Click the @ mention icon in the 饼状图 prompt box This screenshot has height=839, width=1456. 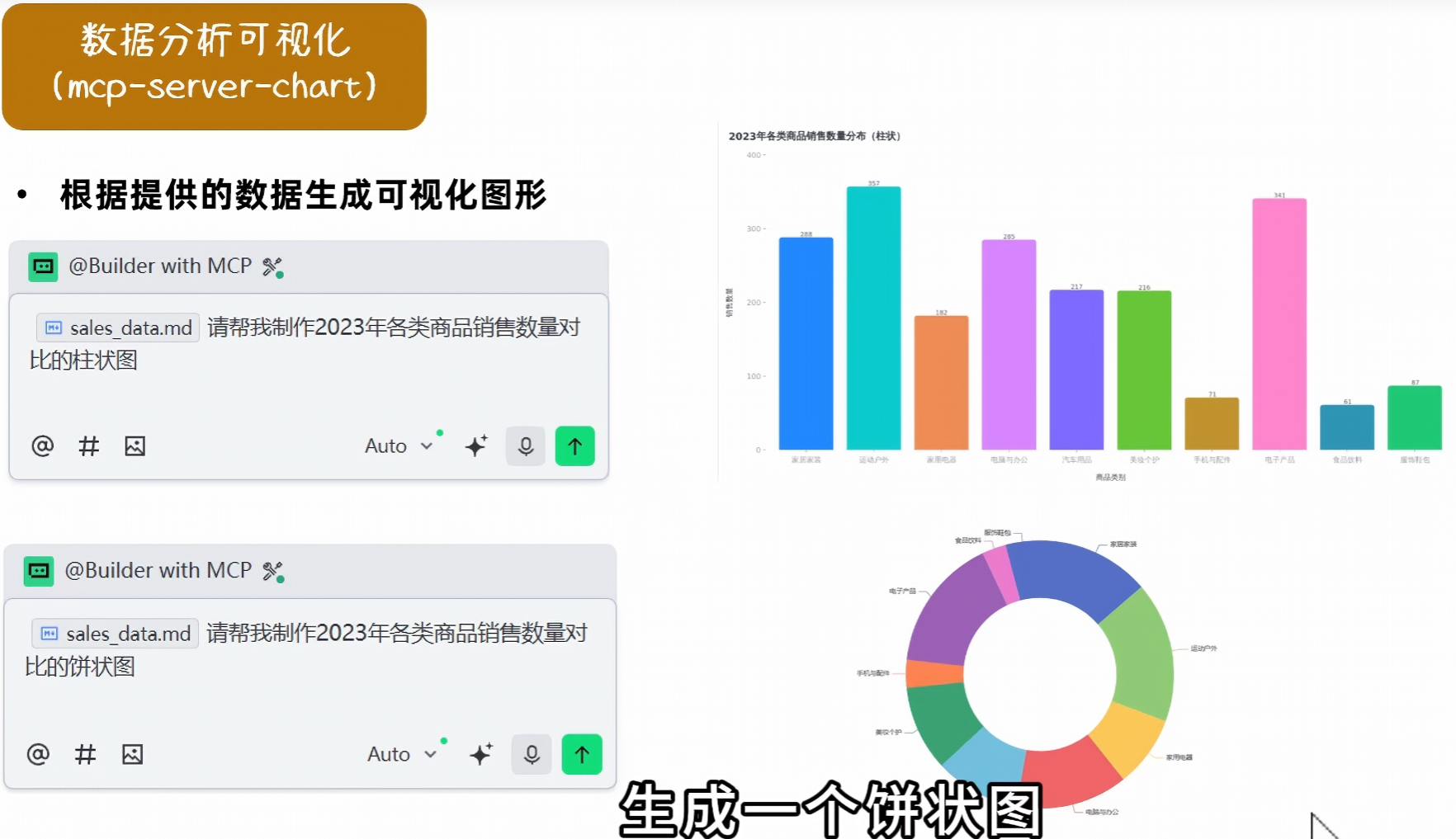coord(39,754)
